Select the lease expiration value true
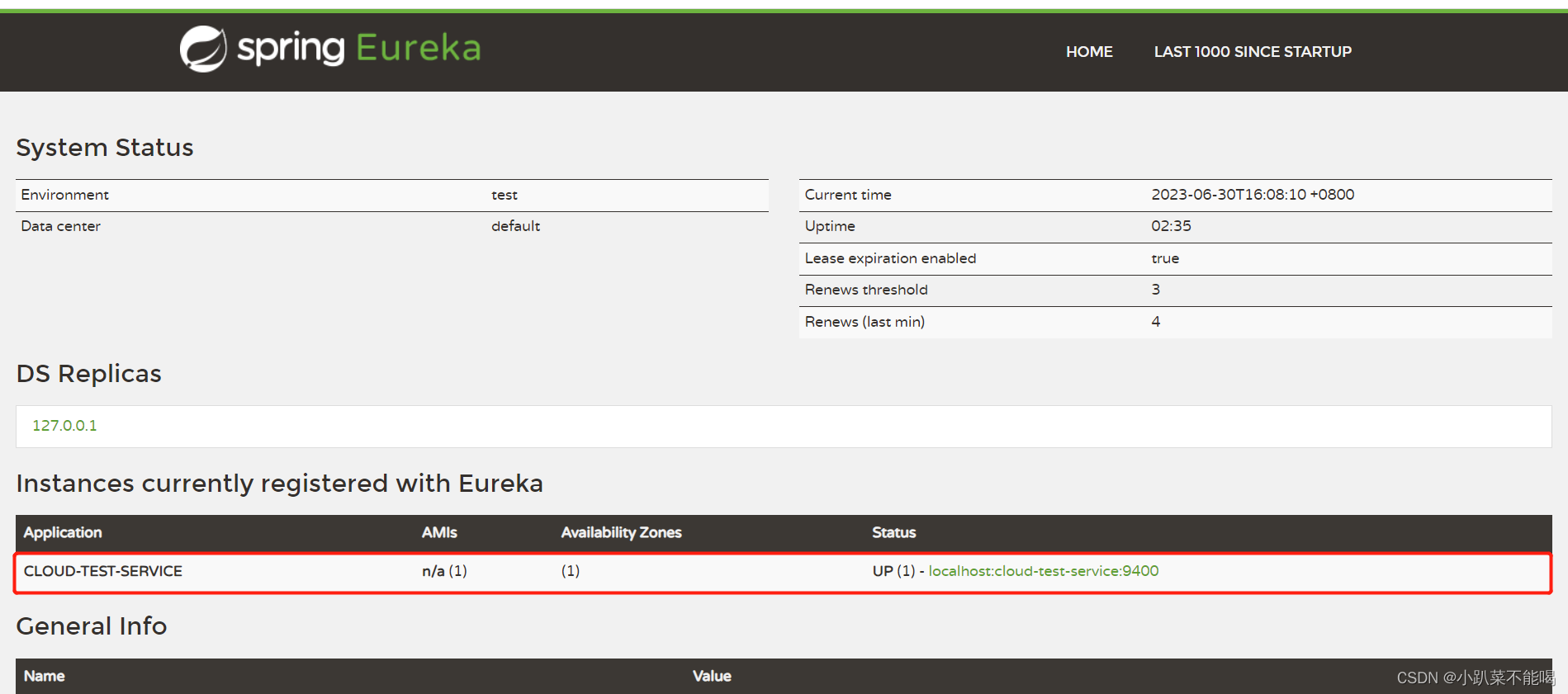 click(x=1165, y=258)
